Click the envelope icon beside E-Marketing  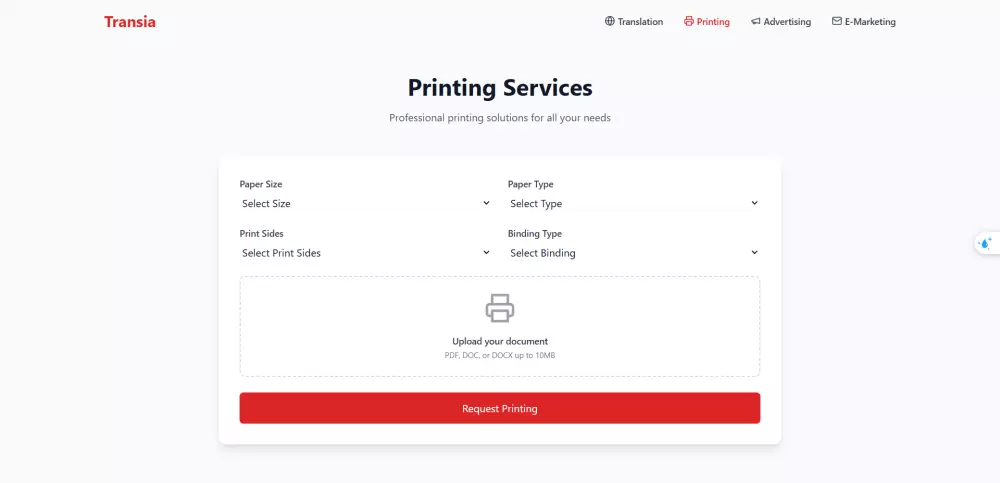coord(837,21)
